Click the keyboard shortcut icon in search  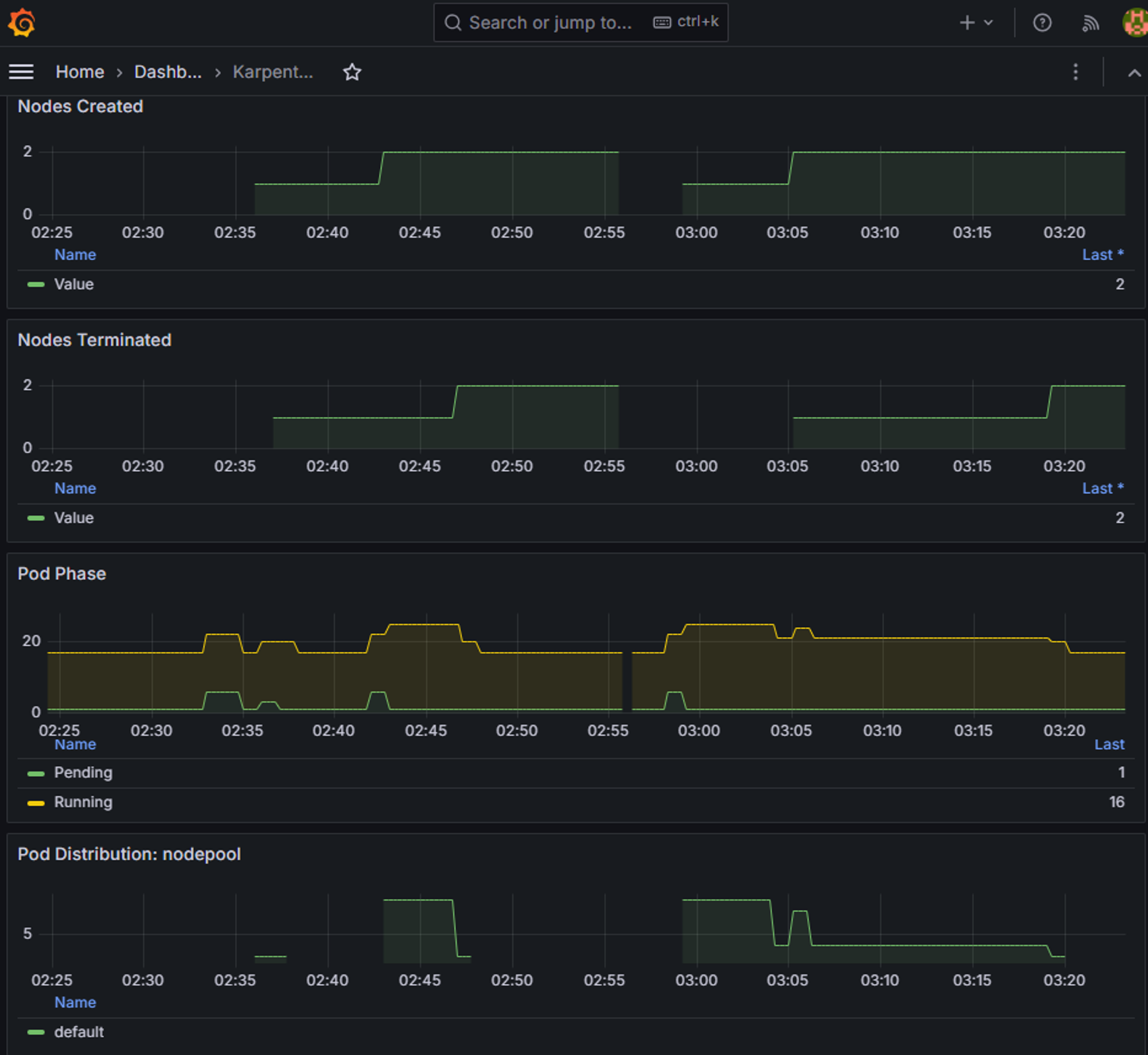click(x=662, y=23)
